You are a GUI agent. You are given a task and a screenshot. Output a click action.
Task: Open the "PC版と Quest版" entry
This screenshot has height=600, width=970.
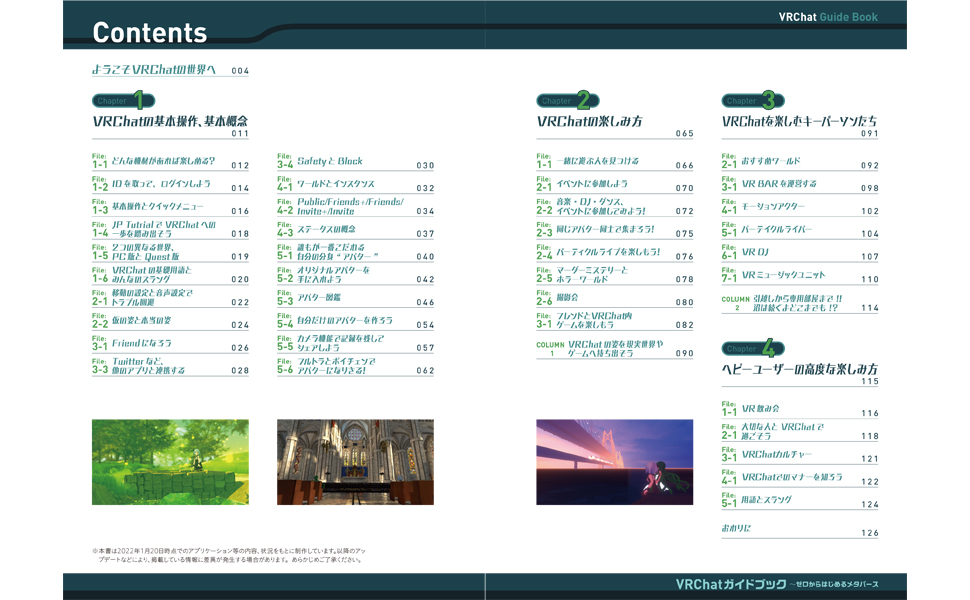(x=145, y=256)
